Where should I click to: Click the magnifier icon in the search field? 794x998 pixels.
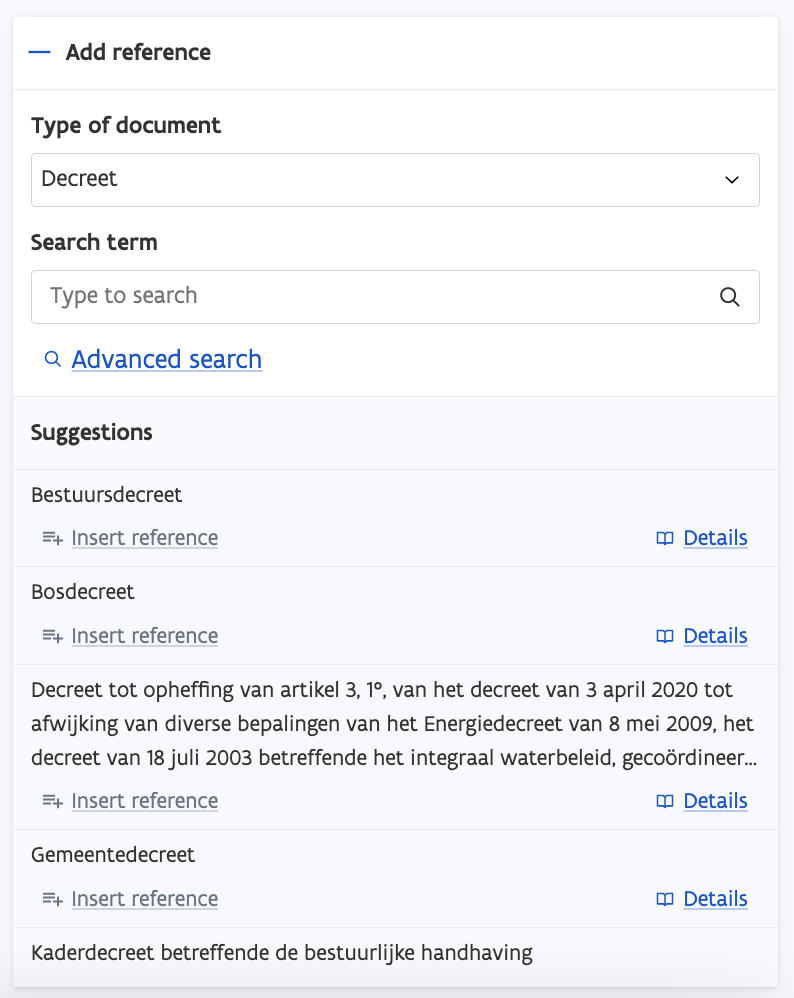[x=730, y=297]
